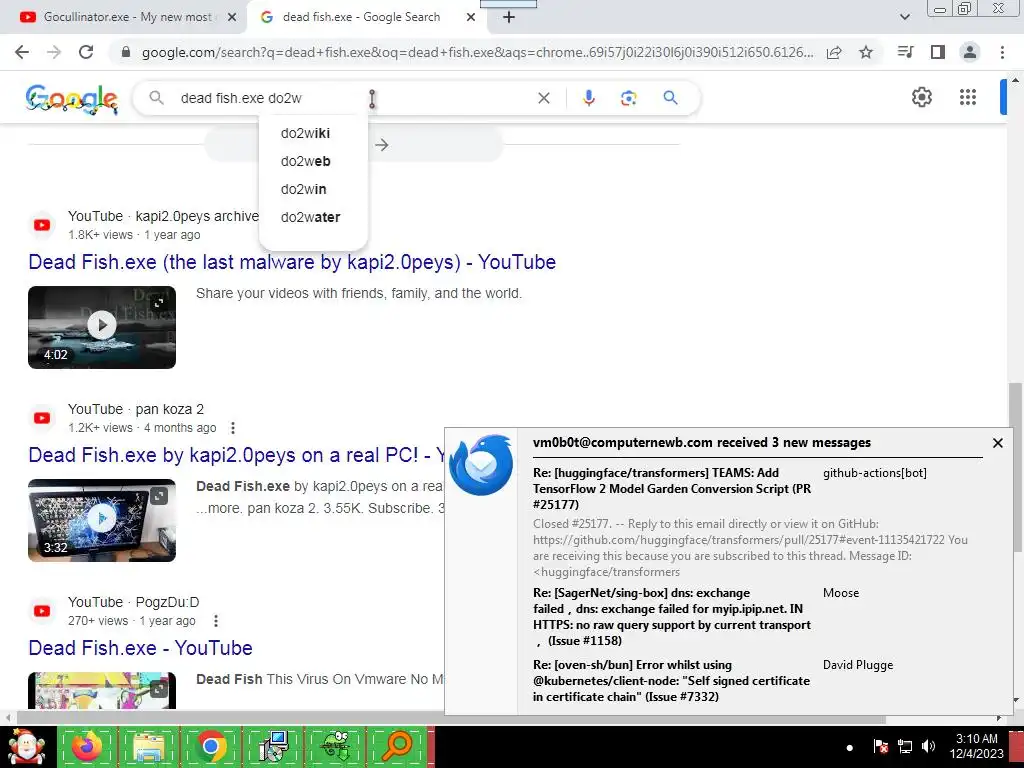This screenshot has width=1024, height=768.
Task: Open more options for PogzDu:D result
Action: 216,620
